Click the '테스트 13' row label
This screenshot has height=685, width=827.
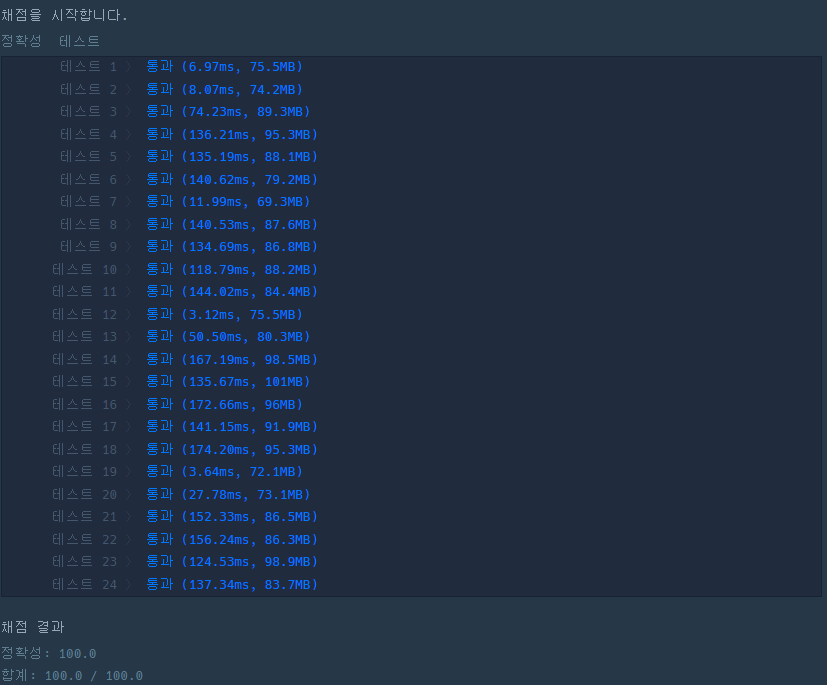click(84, 336)
